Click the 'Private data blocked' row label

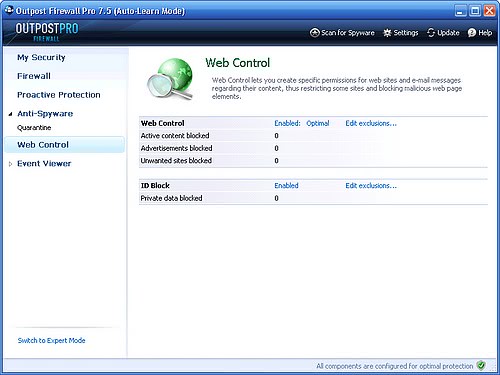coord(171,198)
